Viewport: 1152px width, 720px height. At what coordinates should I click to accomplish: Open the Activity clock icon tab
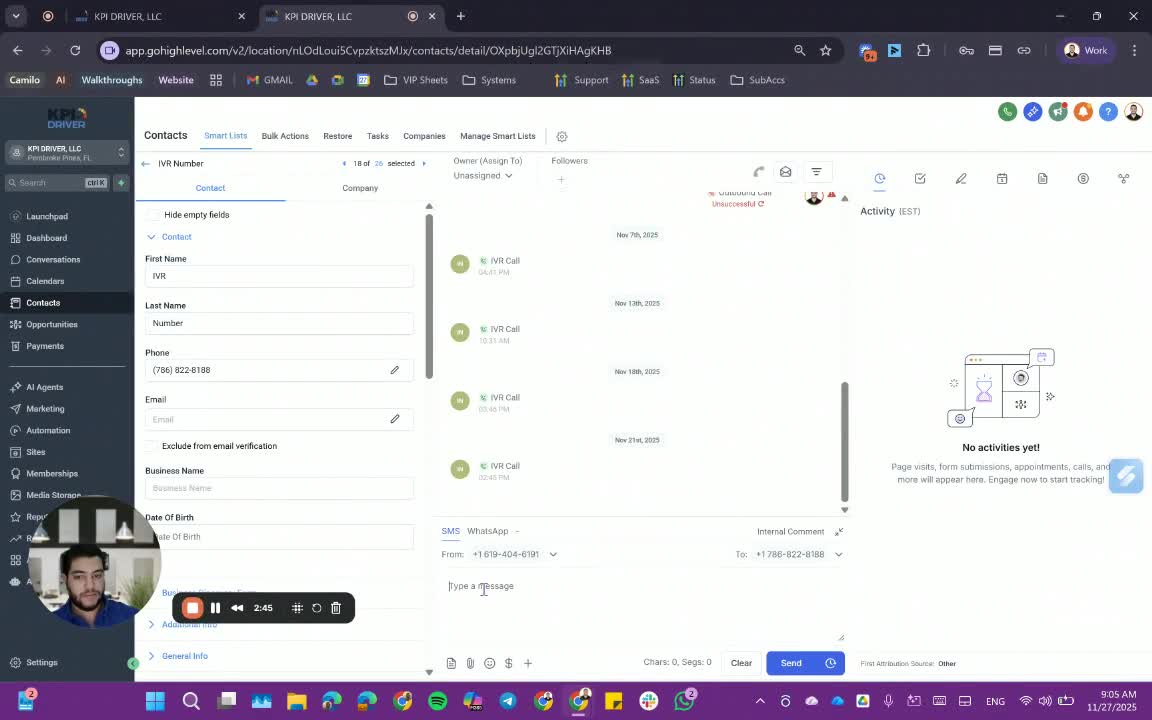pyautogui.click(x=879, y=179)
